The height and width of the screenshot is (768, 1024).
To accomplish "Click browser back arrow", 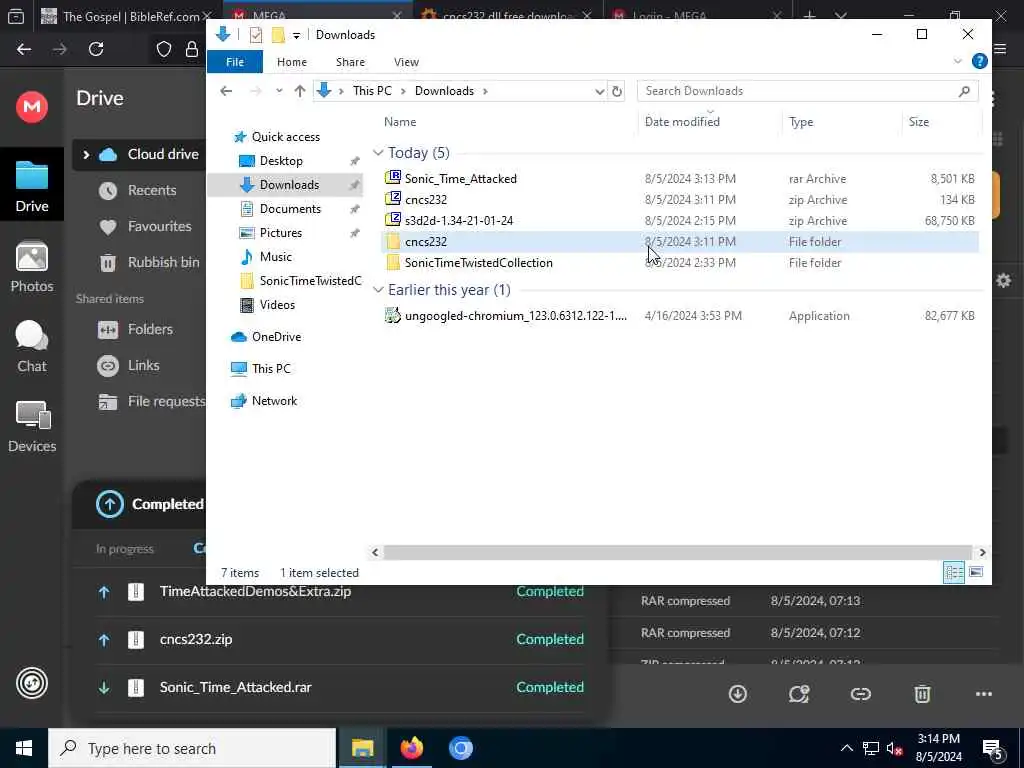I will pos(24,49).
